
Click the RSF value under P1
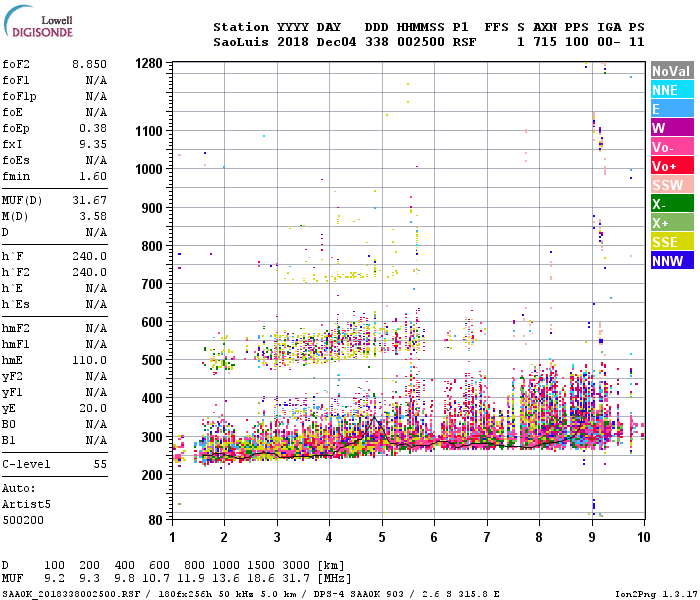click(x=464, y=42)
